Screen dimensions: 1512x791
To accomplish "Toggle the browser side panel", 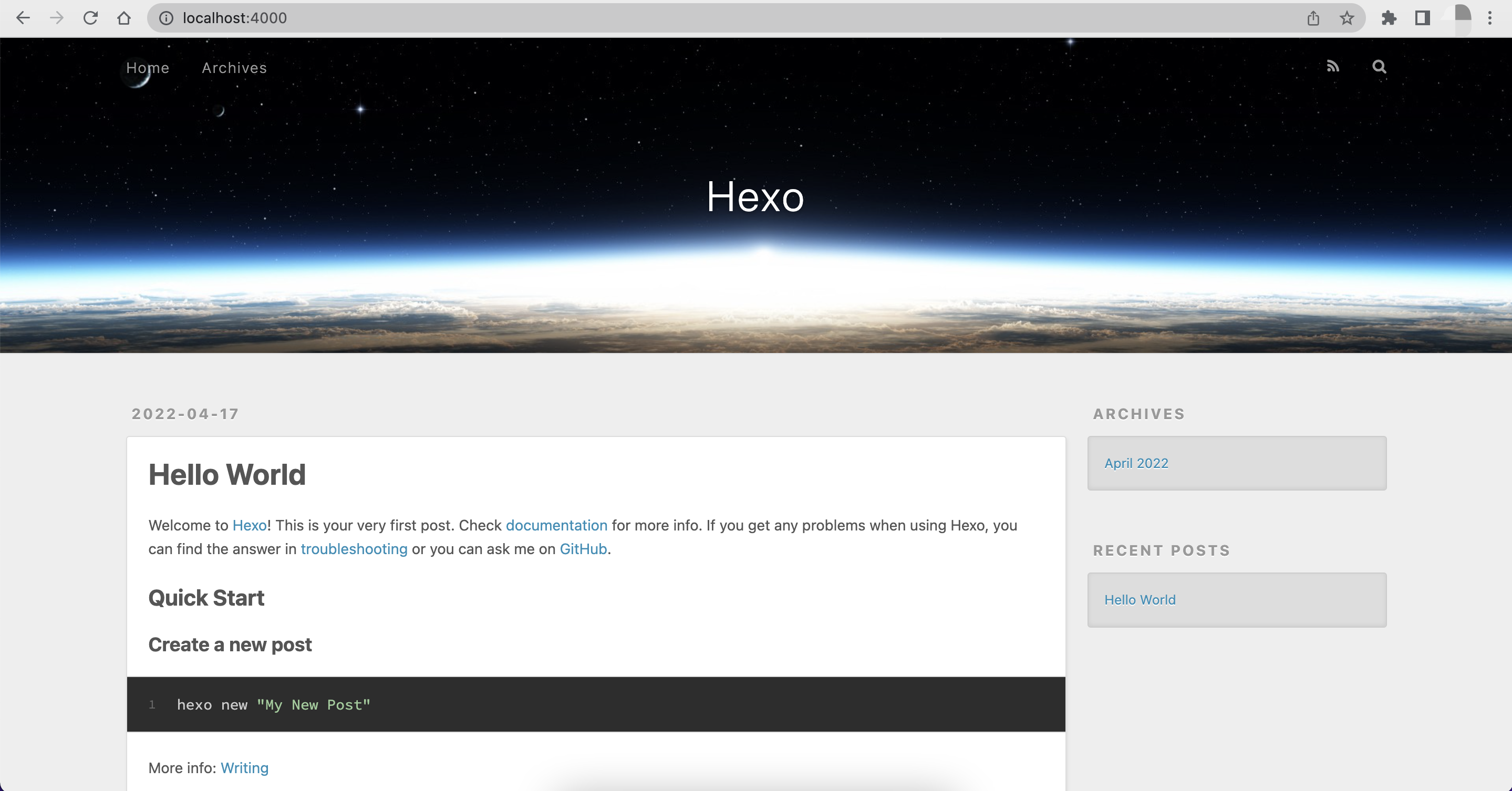I will (1422, 18).
